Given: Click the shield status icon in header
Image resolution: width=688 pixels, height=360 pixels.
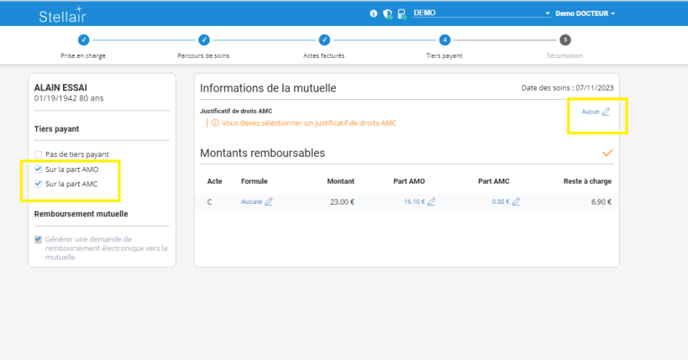Looking at the screenshot, I should (x=387, y=14).
